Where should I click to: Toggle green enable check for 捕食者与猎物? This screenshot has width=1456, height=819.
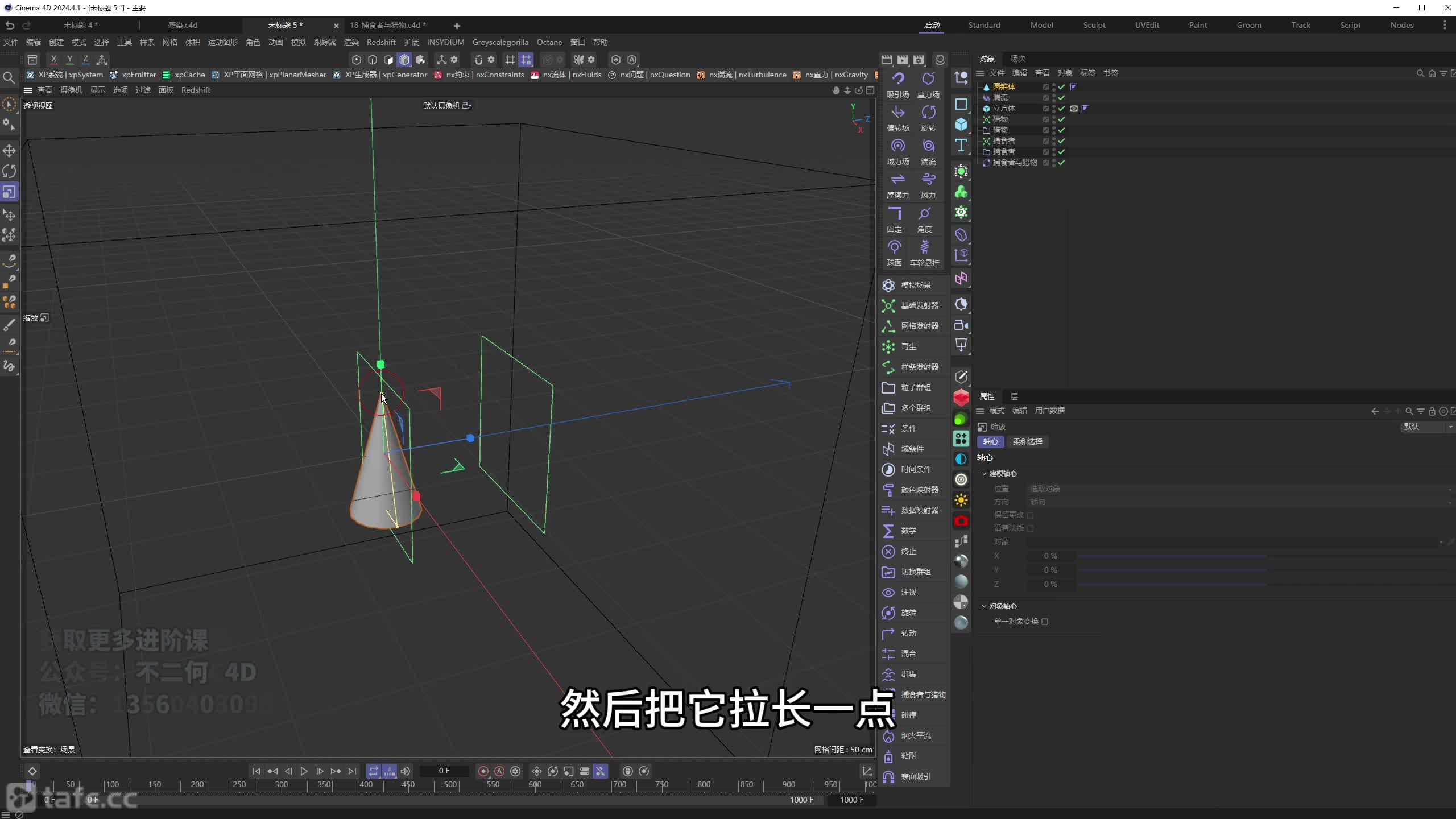1061,163
